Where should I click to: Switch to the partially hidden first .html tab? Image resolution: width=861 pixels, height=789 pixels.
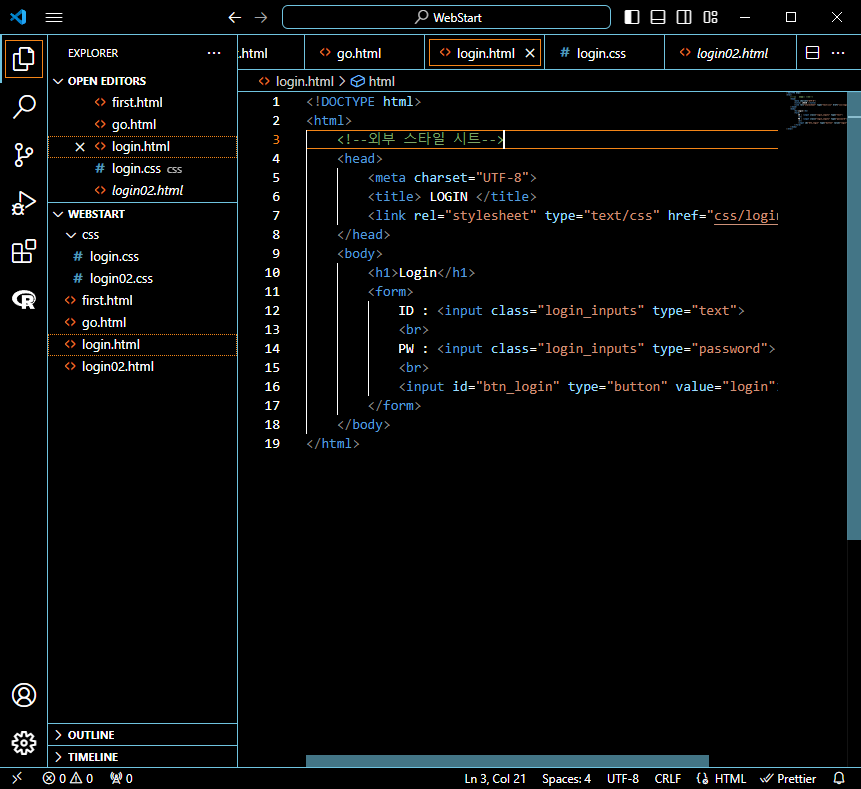pos(270,53)
